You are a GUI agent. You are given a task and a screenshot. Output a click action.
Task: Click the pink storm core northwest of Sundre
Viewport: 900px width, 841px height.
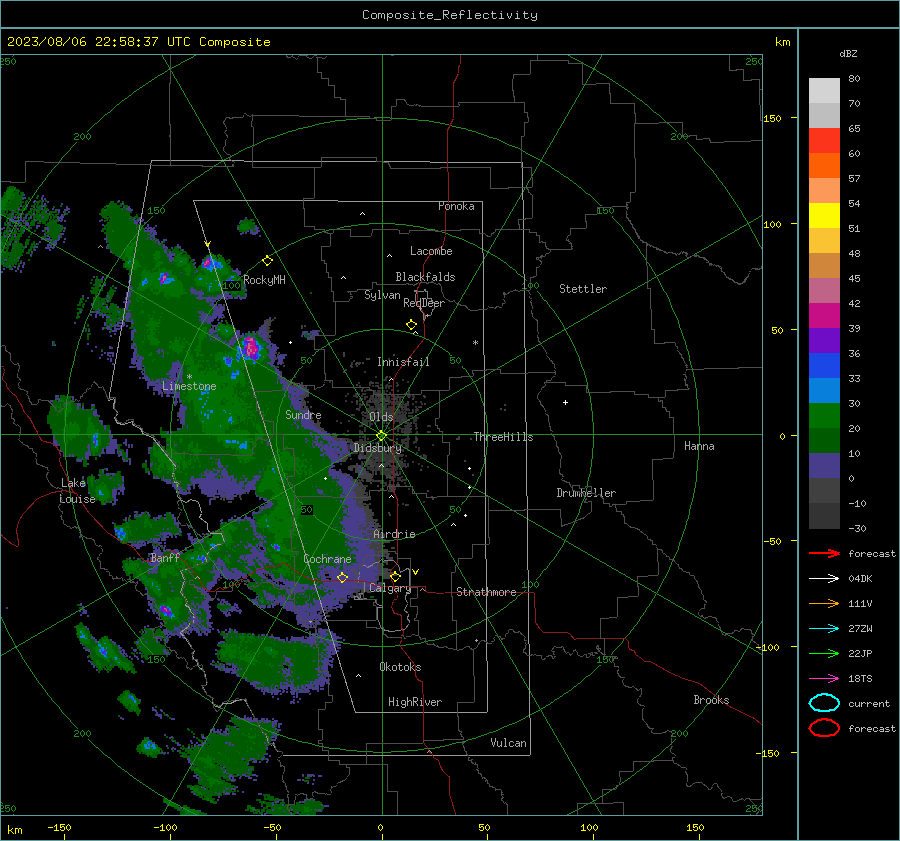pos(250,347)
